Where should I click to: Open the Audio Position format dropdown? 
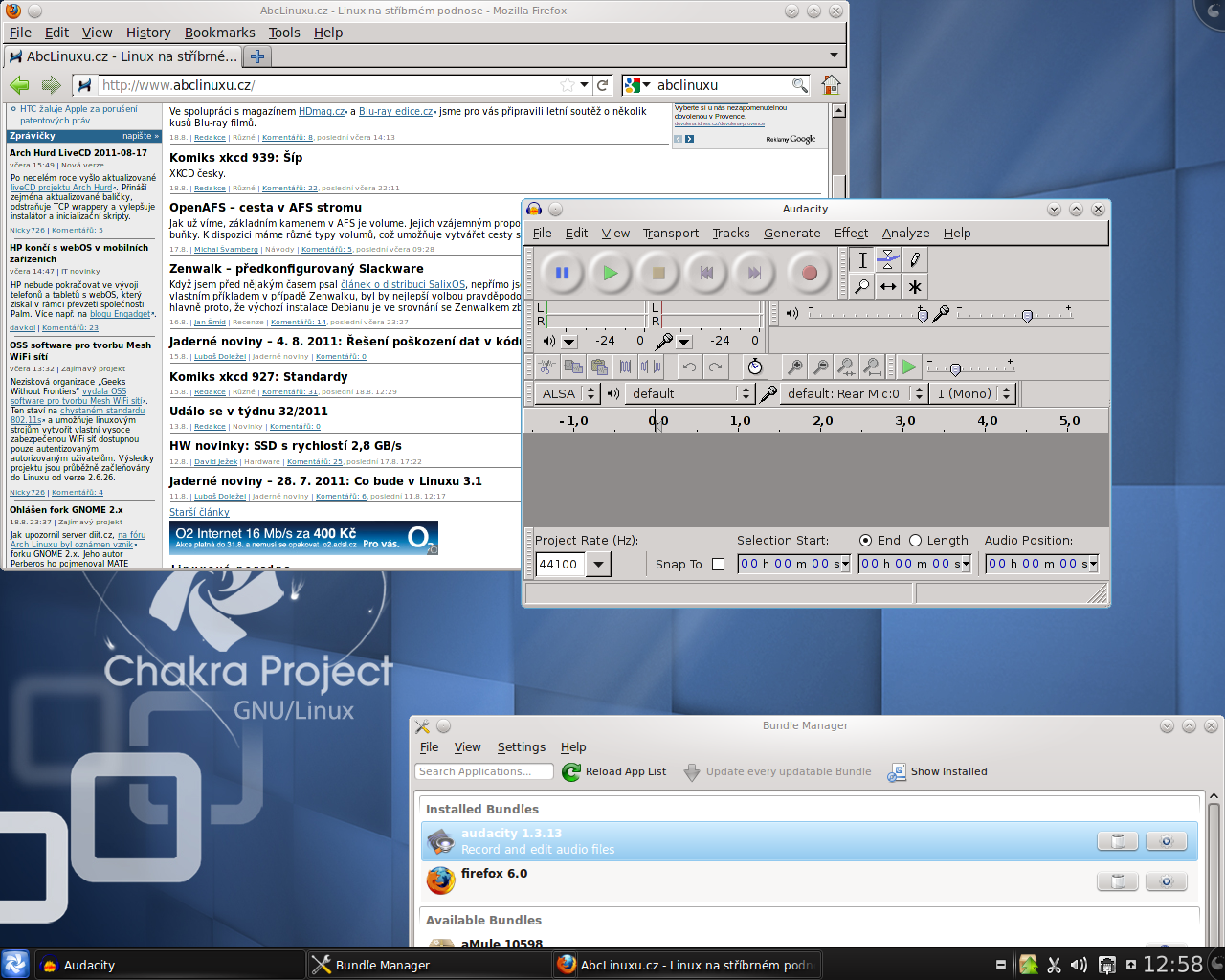(1094, 565)
